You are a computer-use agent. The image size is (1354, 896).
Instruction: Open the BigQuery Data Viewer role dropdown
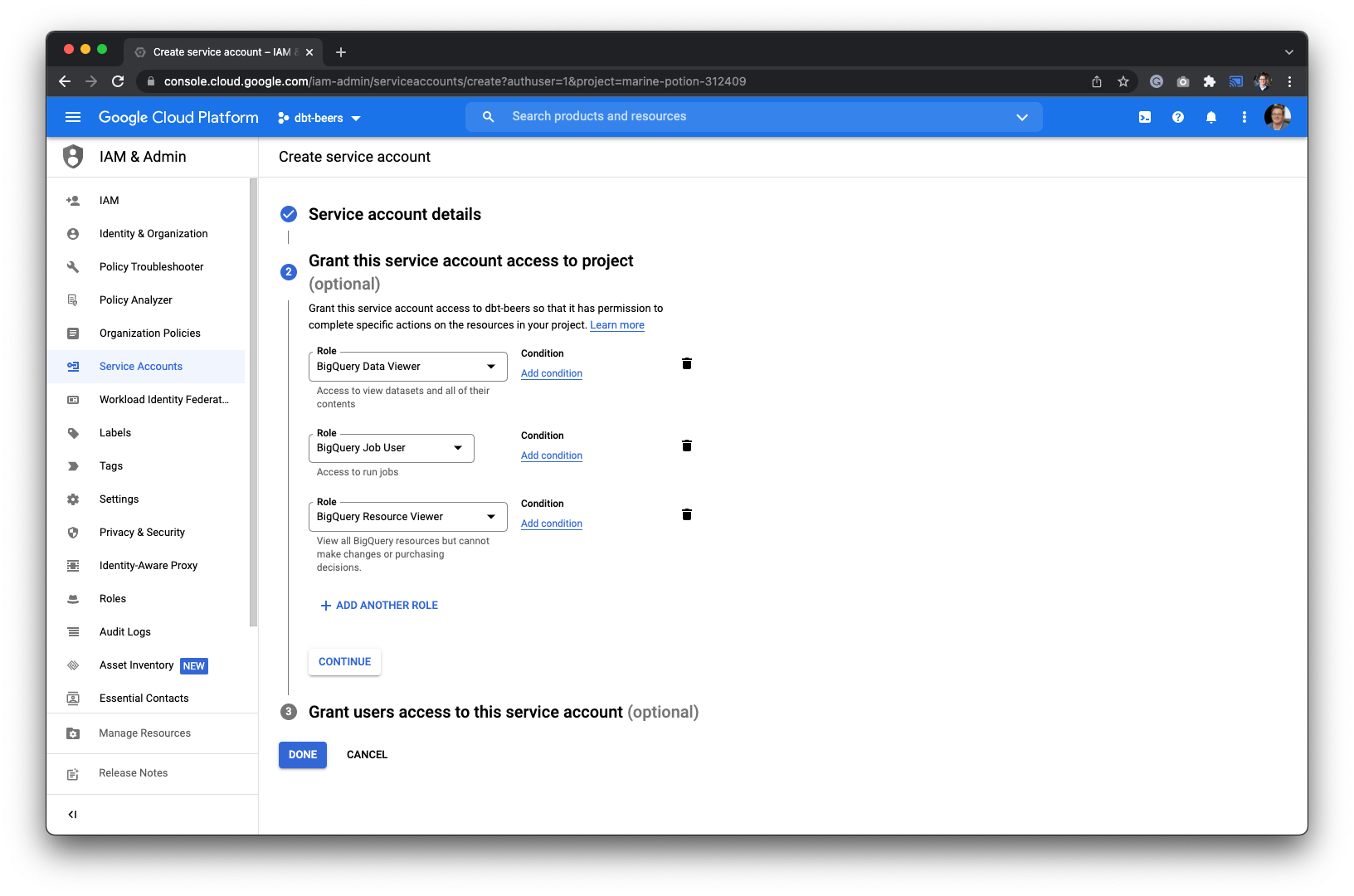(407, 367)
